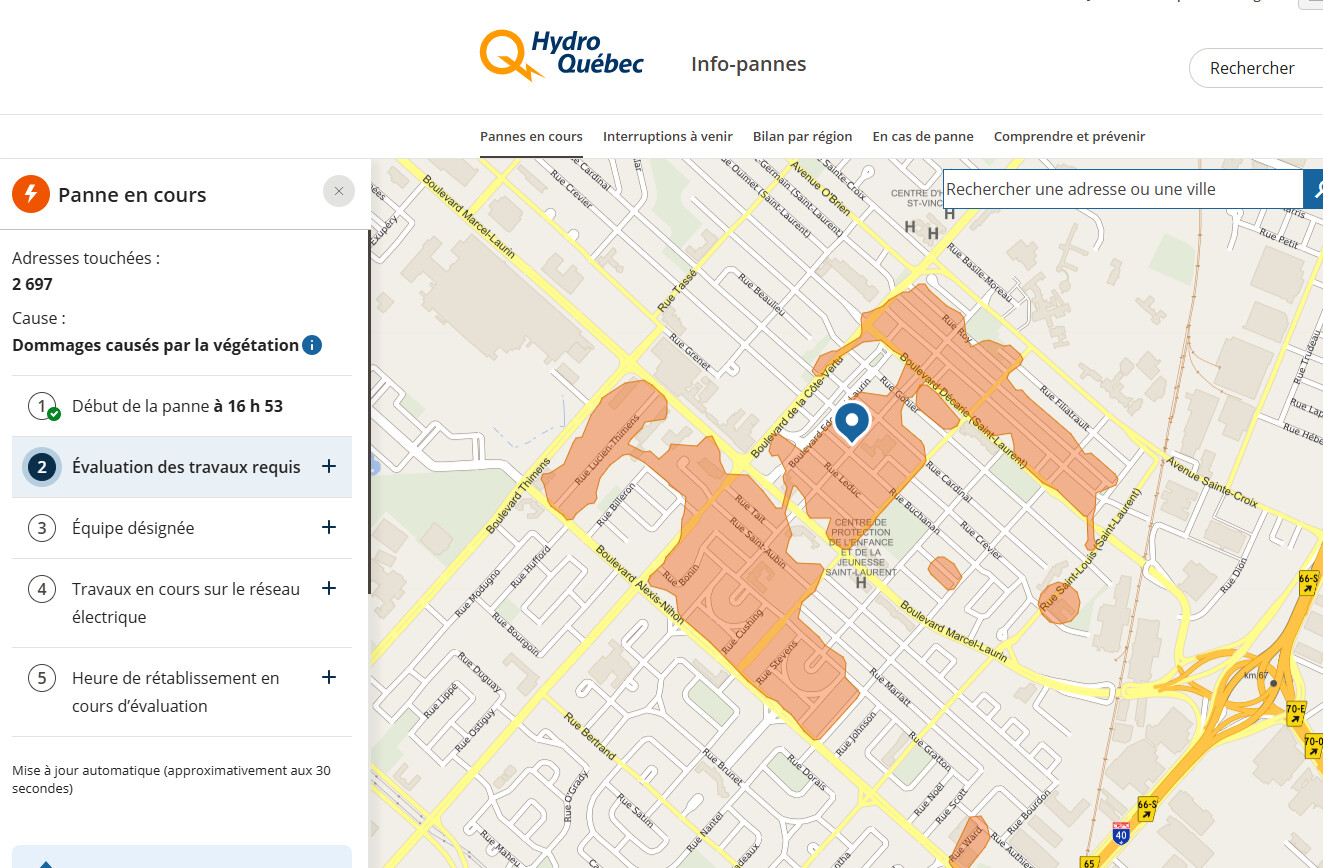Switch to the Interruptions à venir tab
Image resolution: width=1323 pixels, height=868 pixels.
pyautogui.click(x=667, y=136)
